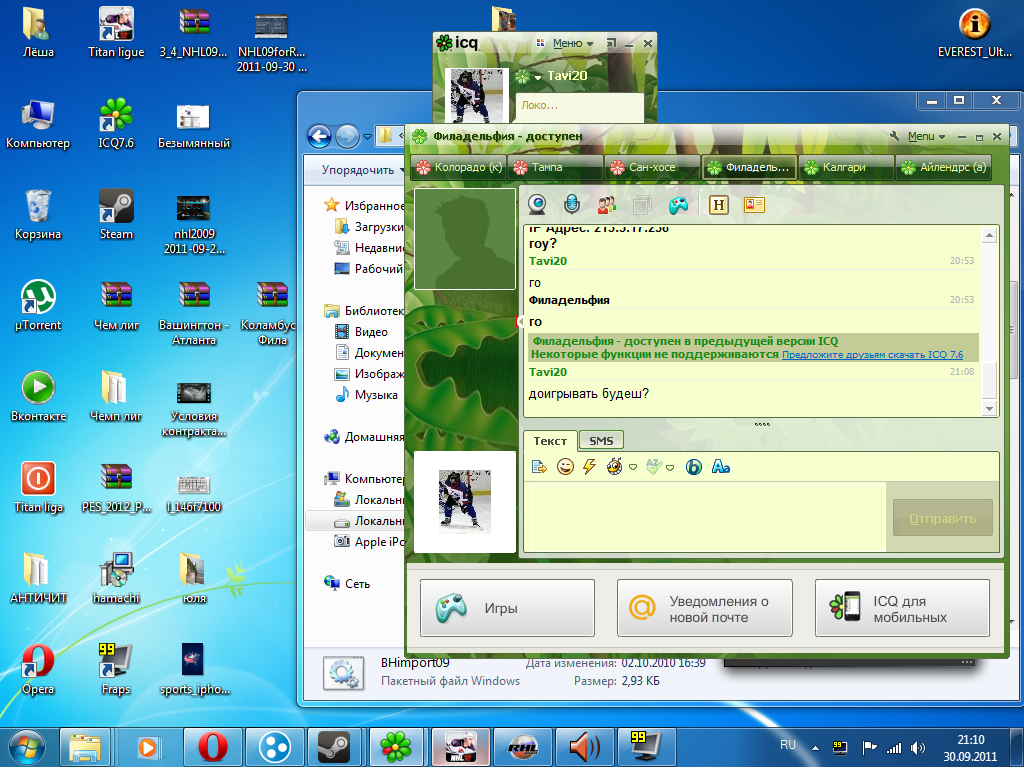This screenshot has height=768, width=1024.
Task: Select the Филадель... chat tab
Action: [x=749, y=168]
